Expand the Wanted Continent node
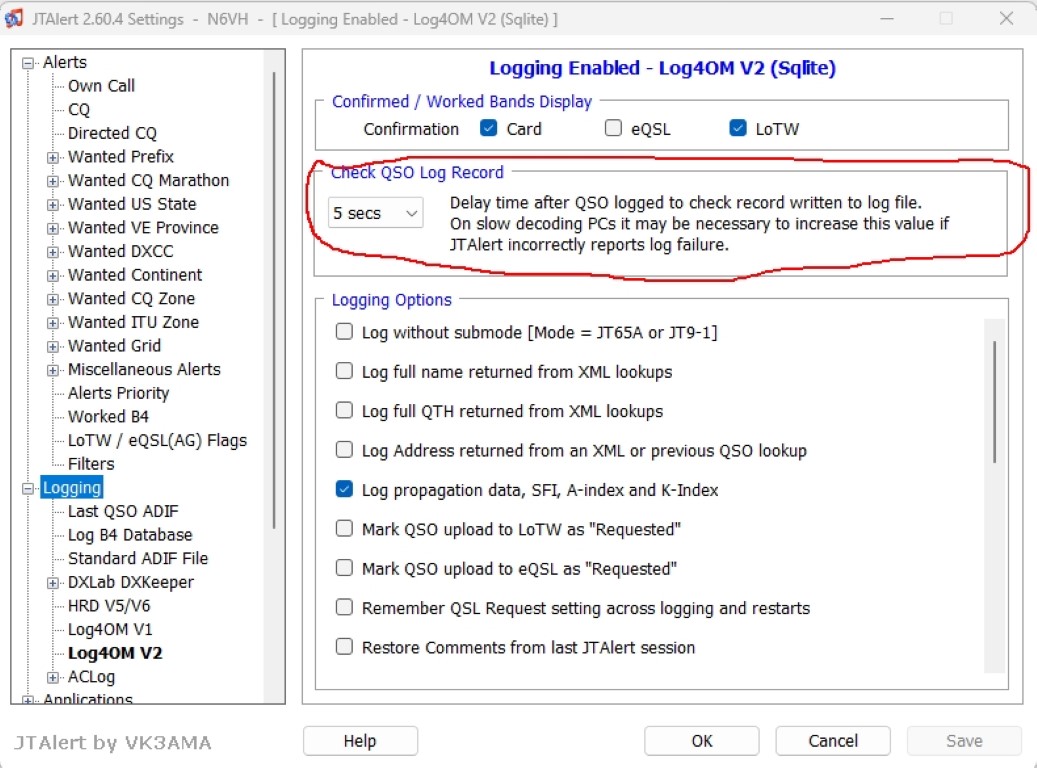Screen dimensions: 1037x768 52,276
